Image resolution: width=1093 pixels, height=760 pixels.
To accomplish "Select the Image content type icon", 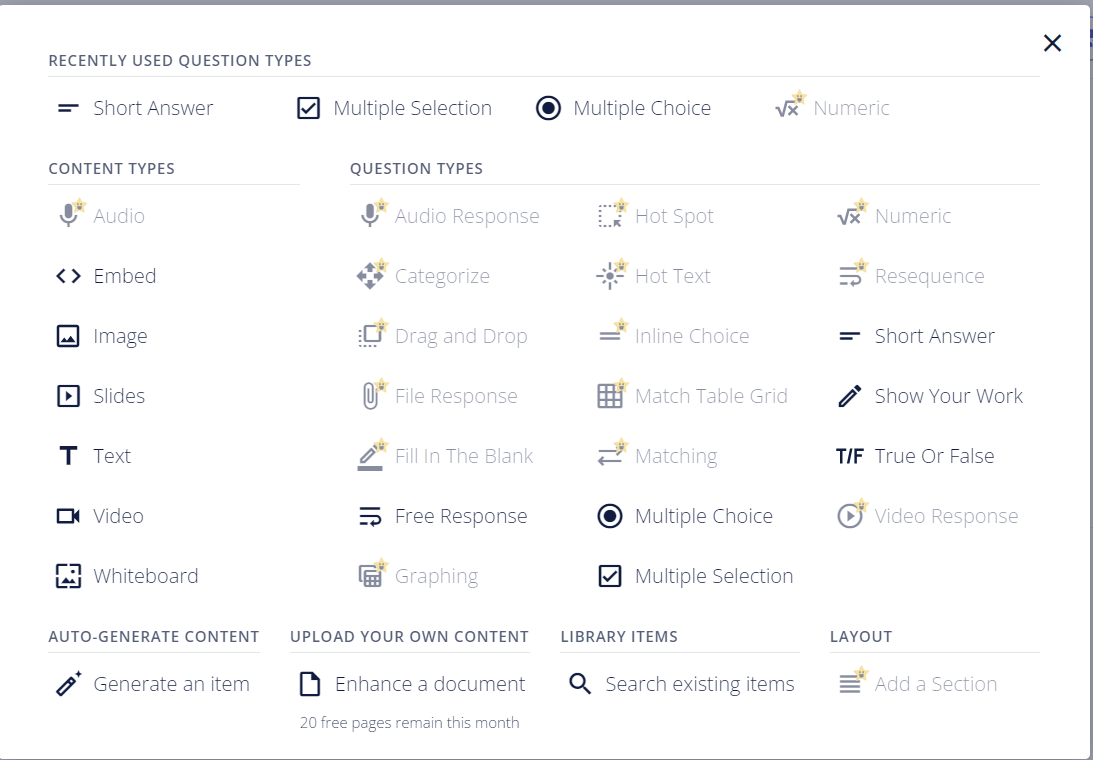I will pos(68,336).
